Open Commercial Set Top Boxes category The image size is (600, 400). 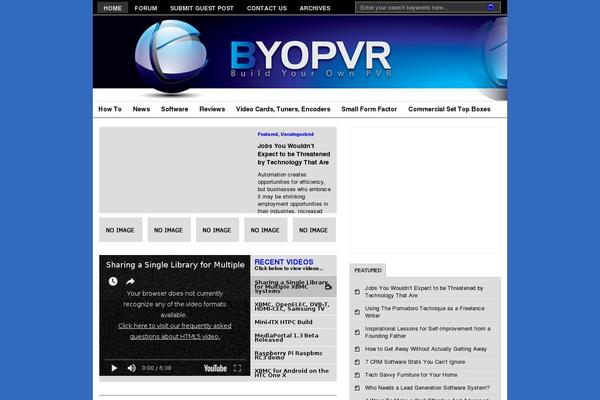(x=449, y=109)
